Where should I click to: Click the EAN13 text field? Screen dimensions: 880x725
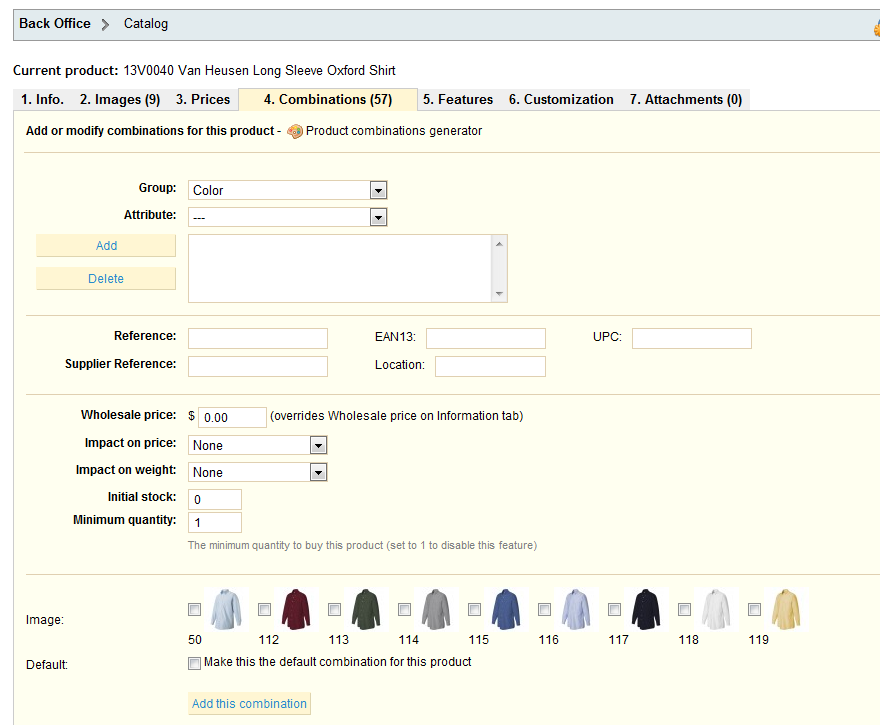tap(485, 338)
